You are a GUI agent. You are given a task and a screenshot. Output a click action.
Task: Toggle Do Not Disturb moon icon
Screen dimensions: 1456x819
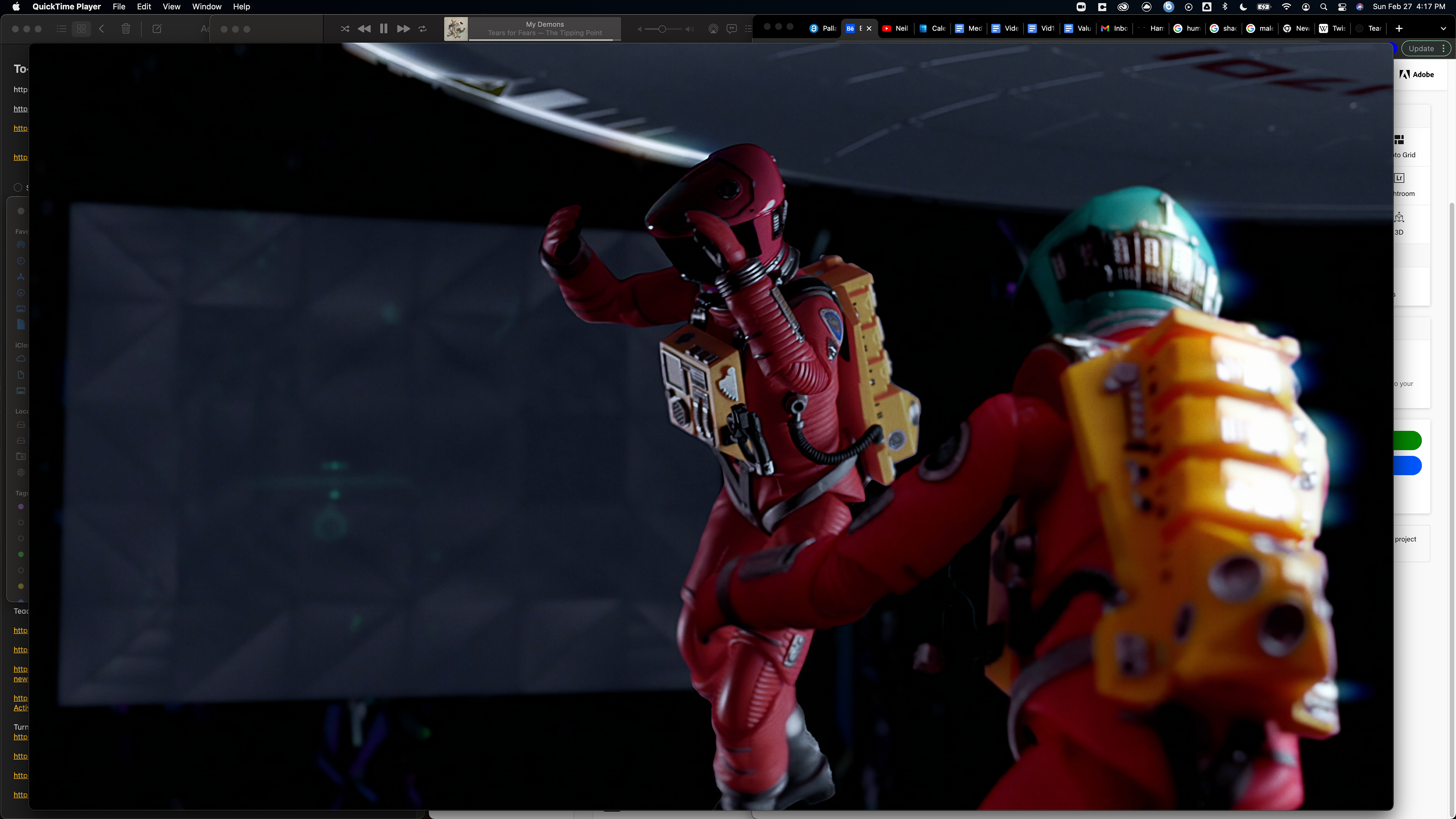click(x=1243, y=7)
